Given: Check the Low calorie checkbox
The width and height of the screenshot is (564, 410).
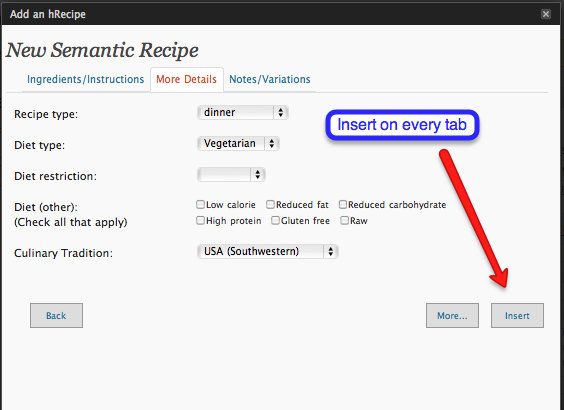Looking at the screenshot, I should tap(200, 205).
